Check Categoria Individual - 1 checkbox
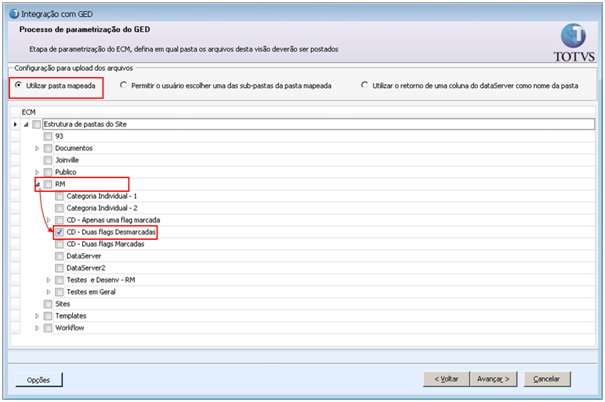This screenshot has width=605, height=402. pyautogui.click(x=59, y=196)
